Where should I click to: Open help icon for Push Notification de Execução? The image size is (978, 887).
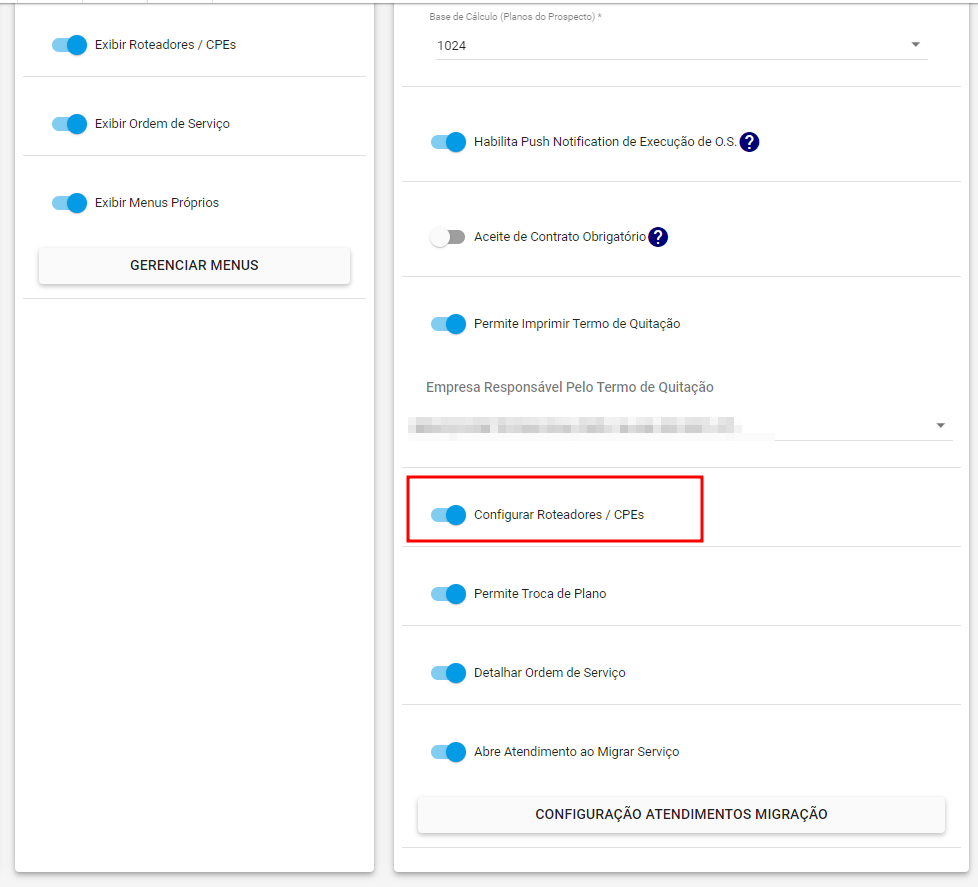point(749,142)
